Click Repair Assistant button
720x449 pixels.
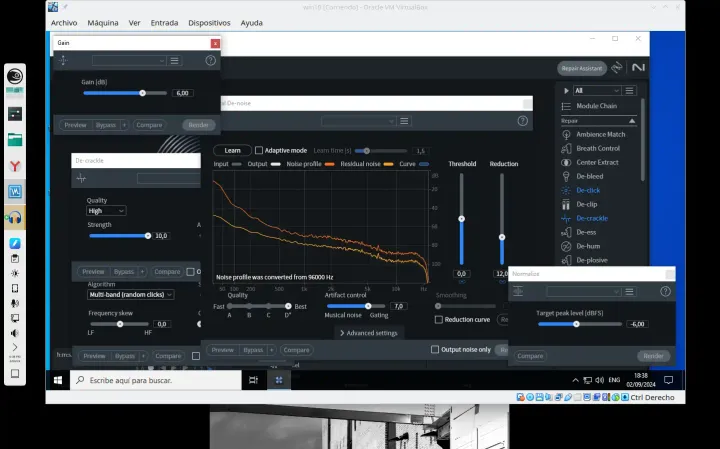[582, 68]
